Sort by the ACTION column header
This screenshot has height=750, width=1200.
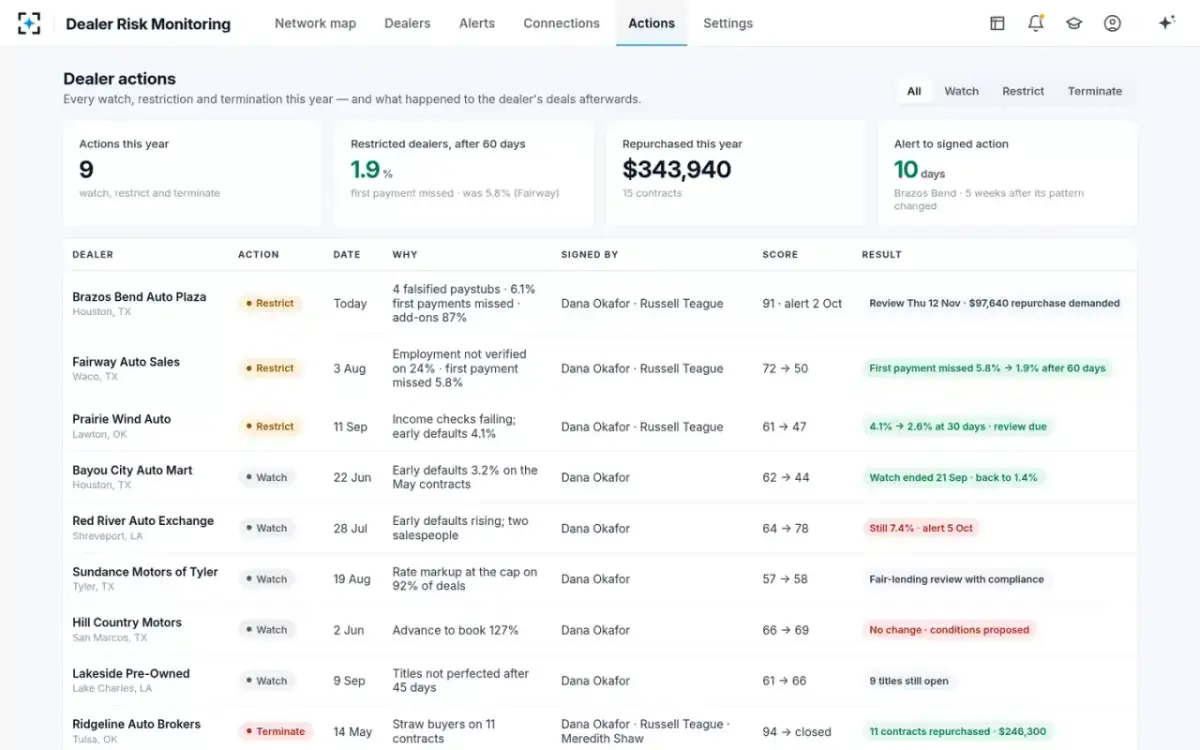[258, 255]
